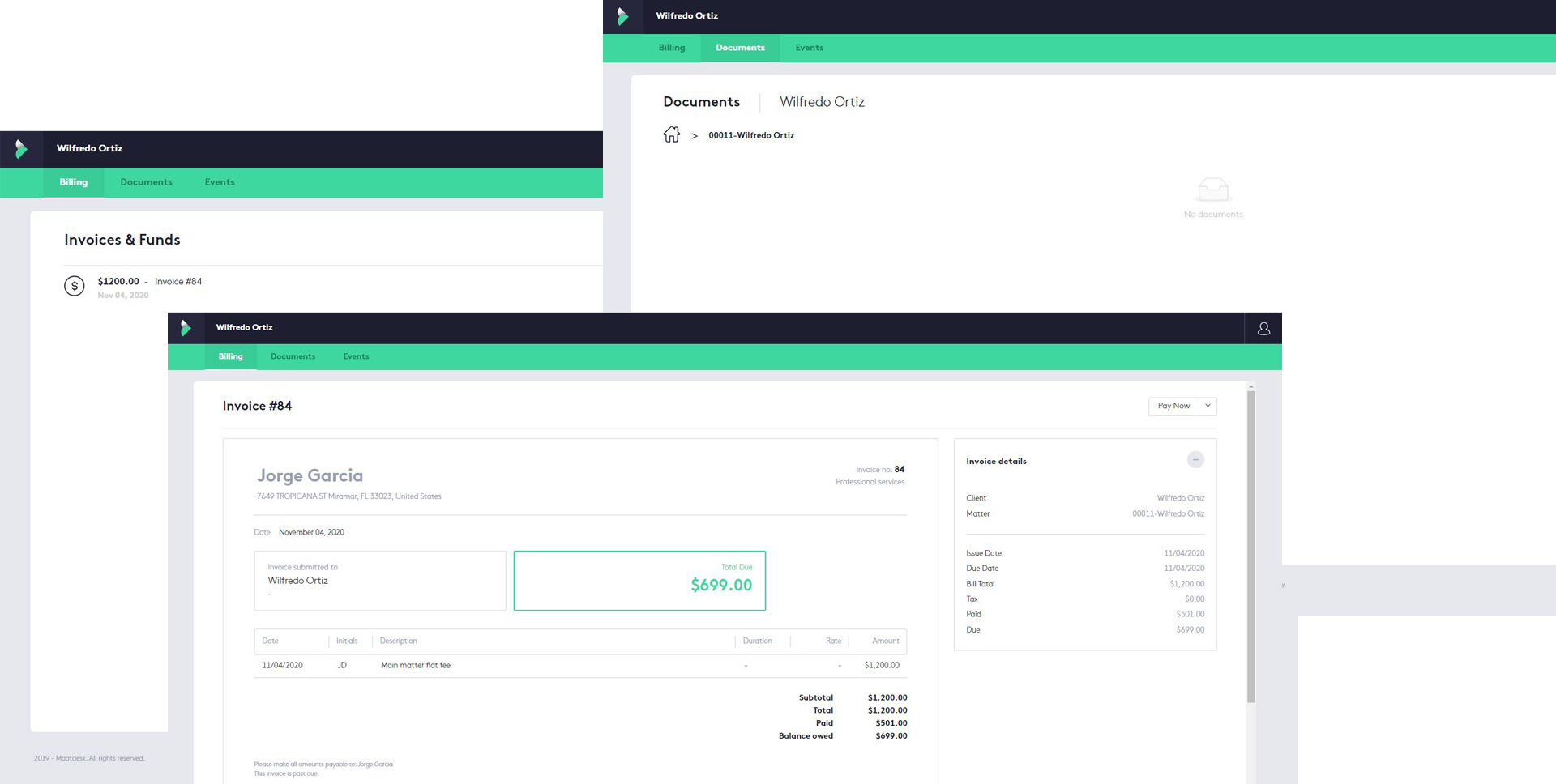
Task: Open Events tab above the Documents page
Action: click(809, 48)
